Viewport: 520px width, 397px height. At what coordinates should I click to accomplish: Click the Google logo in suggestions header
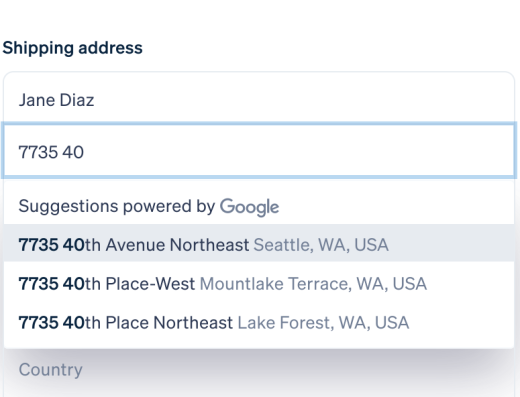pos(249,207)
